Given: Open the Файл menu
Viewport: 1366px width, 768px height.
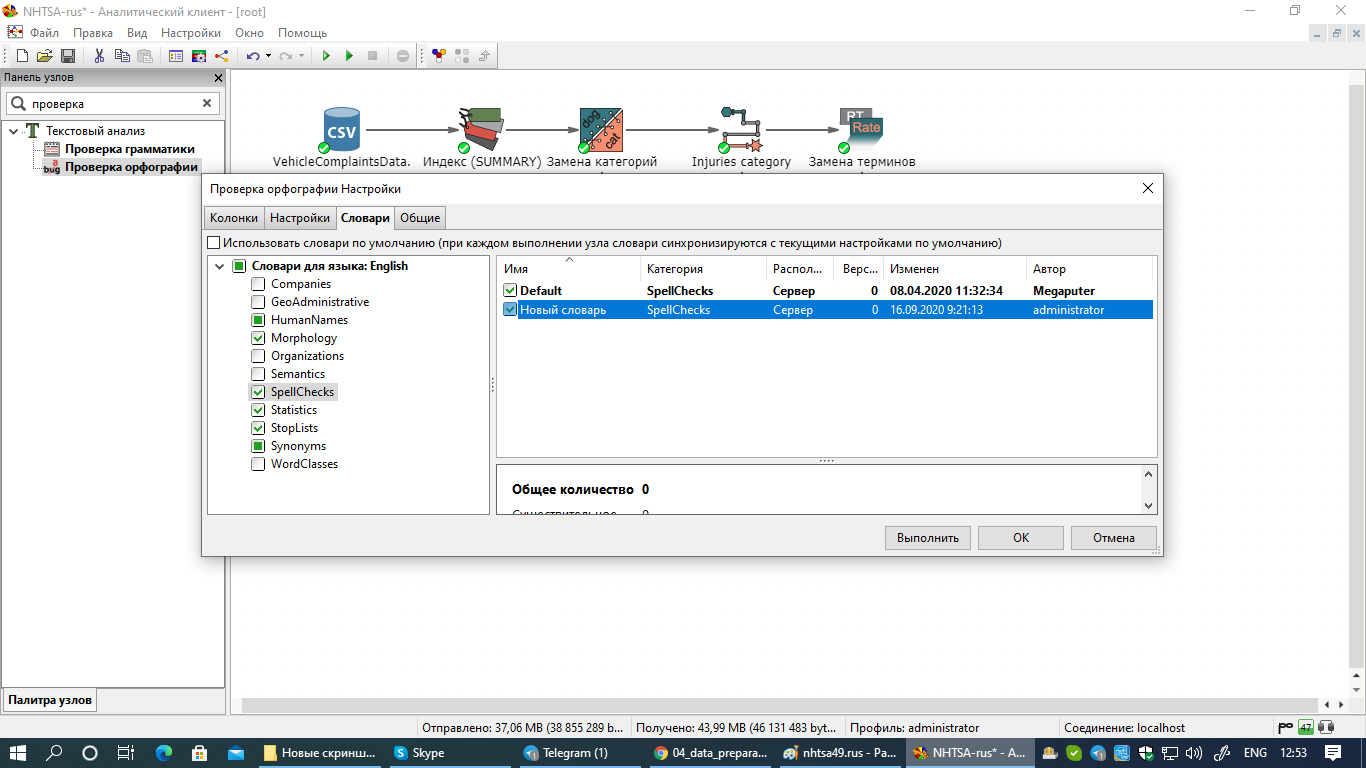Looking at the screenshot, I should 44,33.
